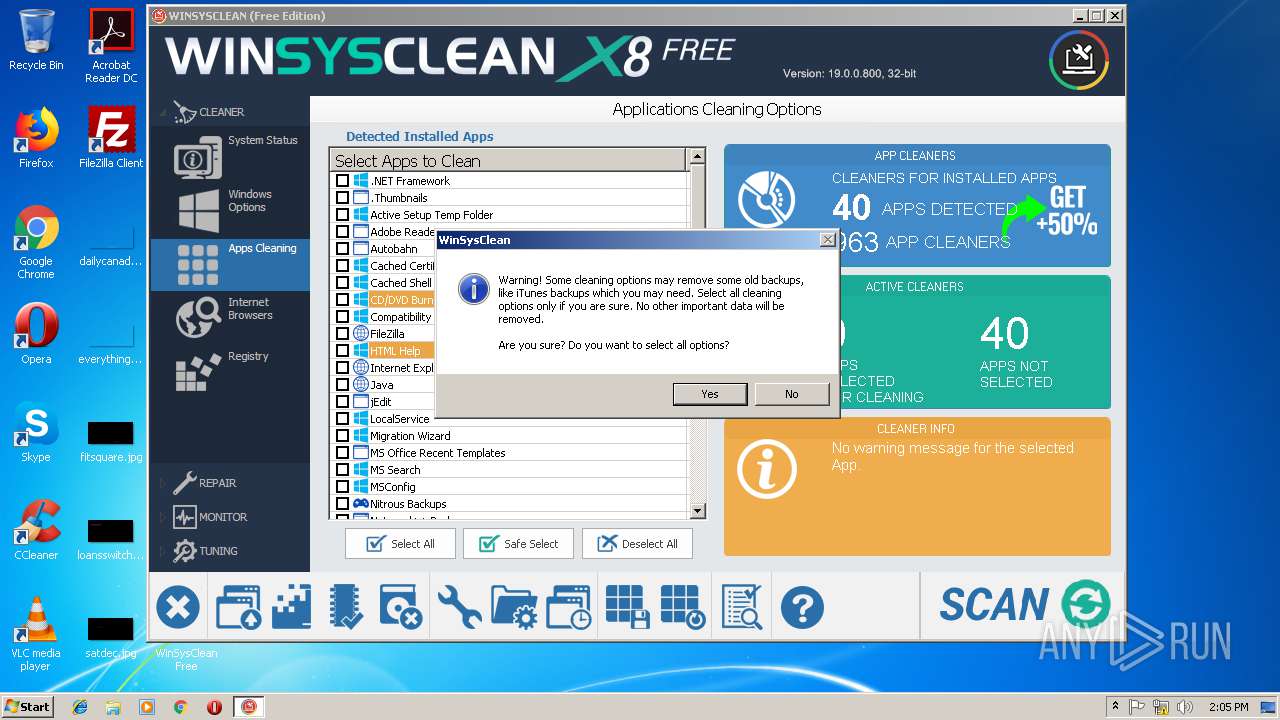
Task: Open the Windows Start menu
Action: click(x=28, y=706)
